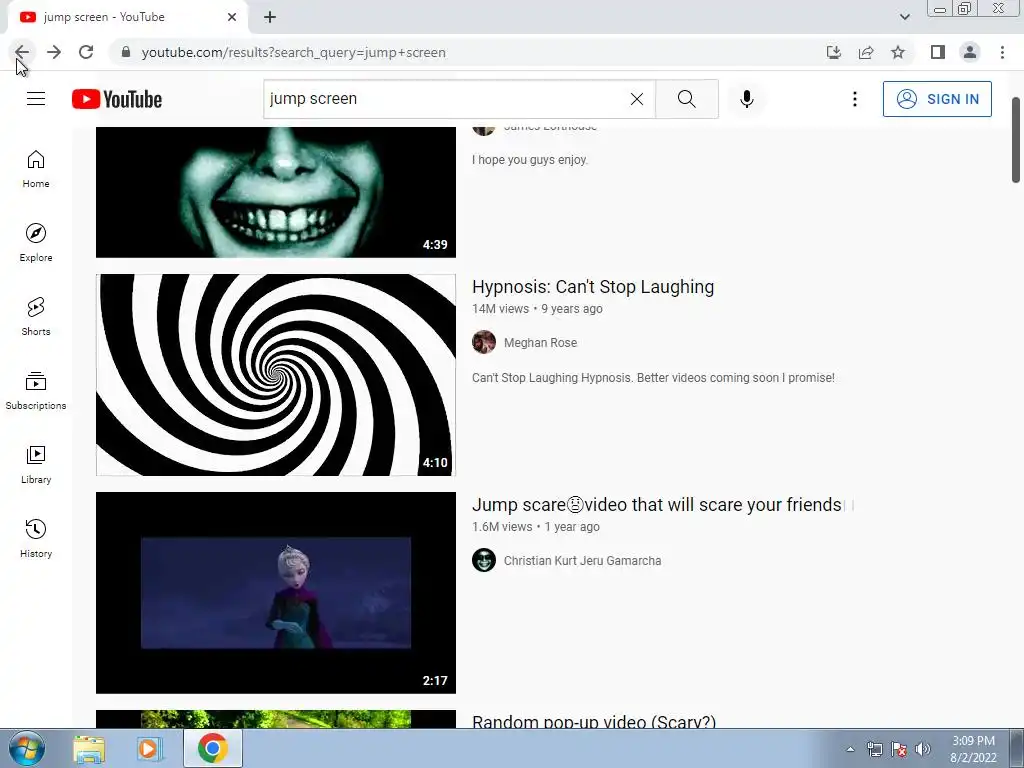This screenshot has width=1024, height=768.
Task: Open Shorts in the sidebar
Action: point(36,317)
